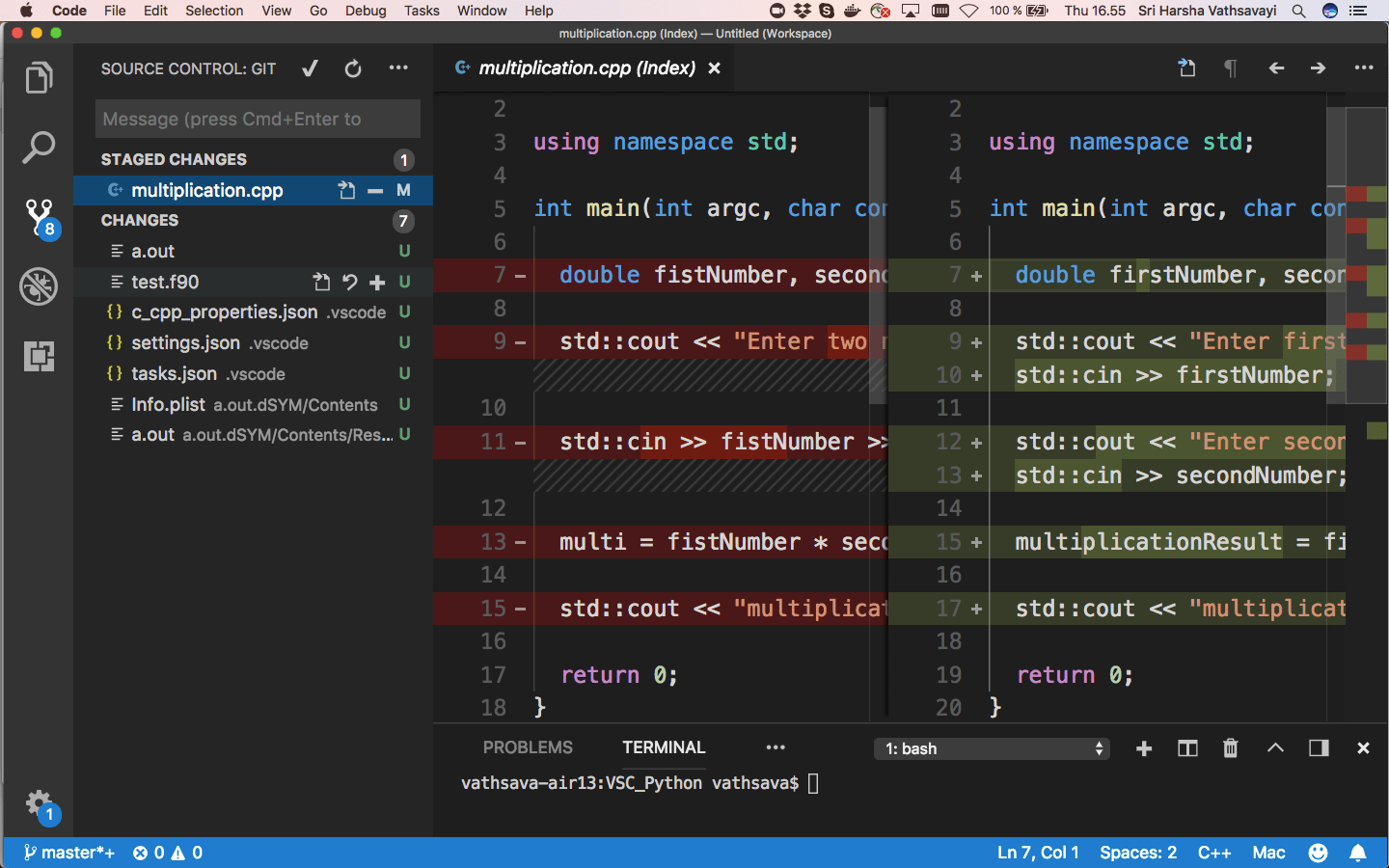Add a new terminal with the plus icon
1389x868 pixels.
[1143, 747]
